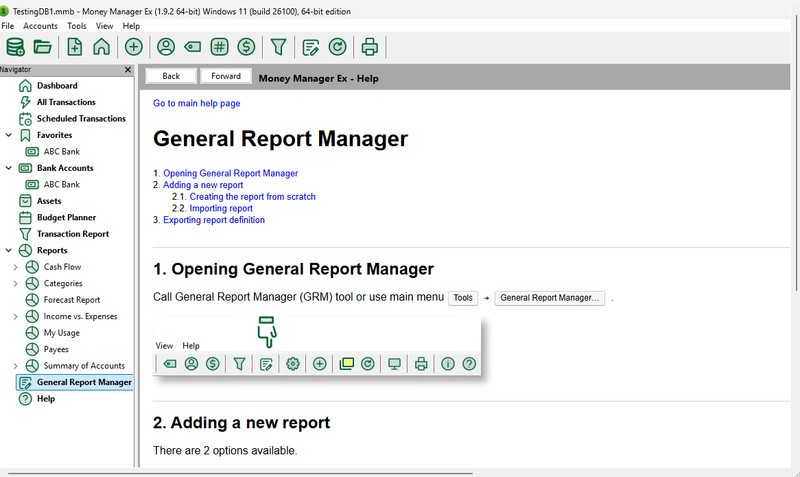
Task: Click the Home toolbar icon
Action: [102, 47]
